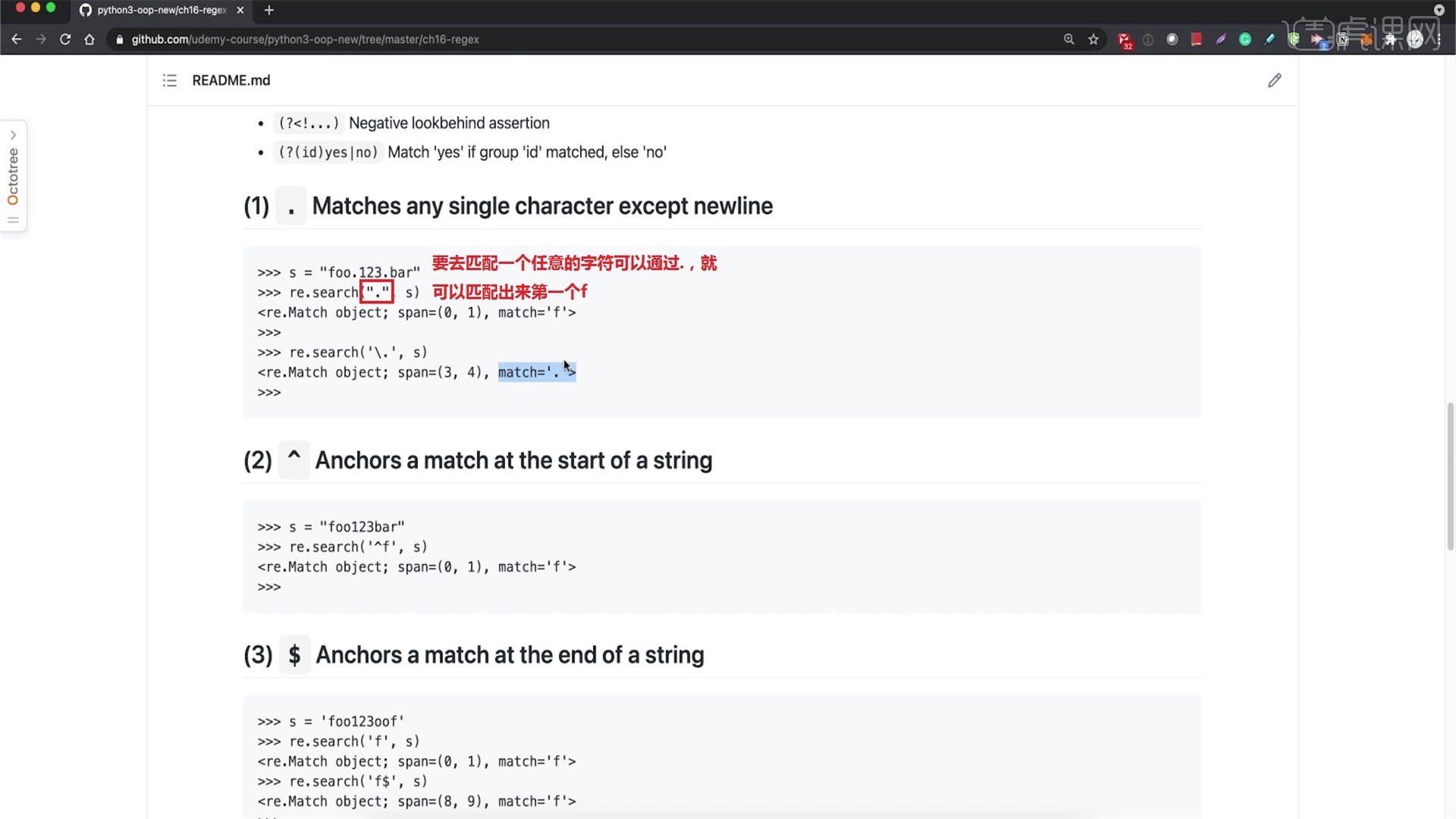Open the red book extension
The width and height of the screenshot is (1456, 819).
click(x=1197, y=39)
